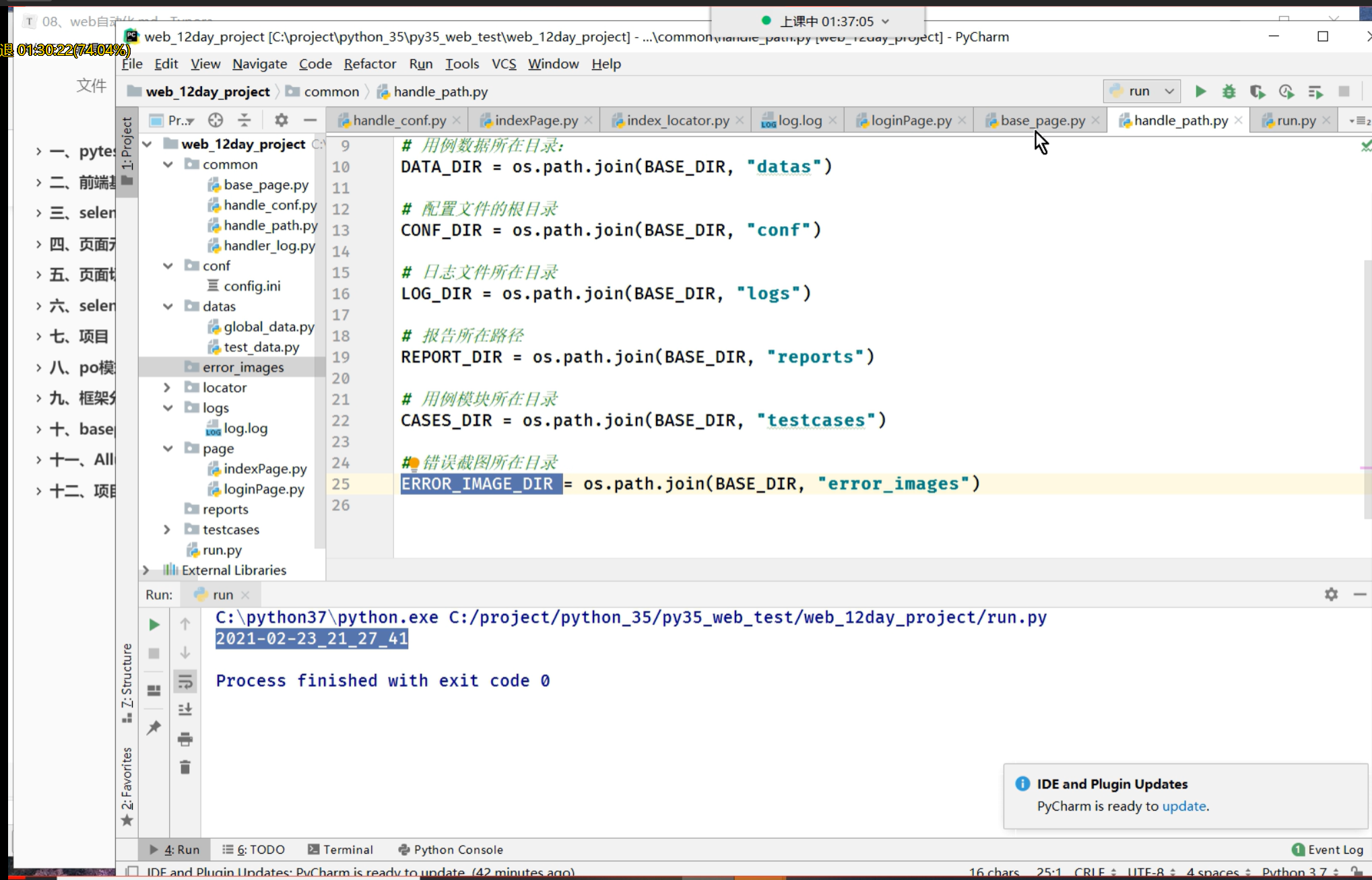Clear Run console with trash icon

coord(185,768)
